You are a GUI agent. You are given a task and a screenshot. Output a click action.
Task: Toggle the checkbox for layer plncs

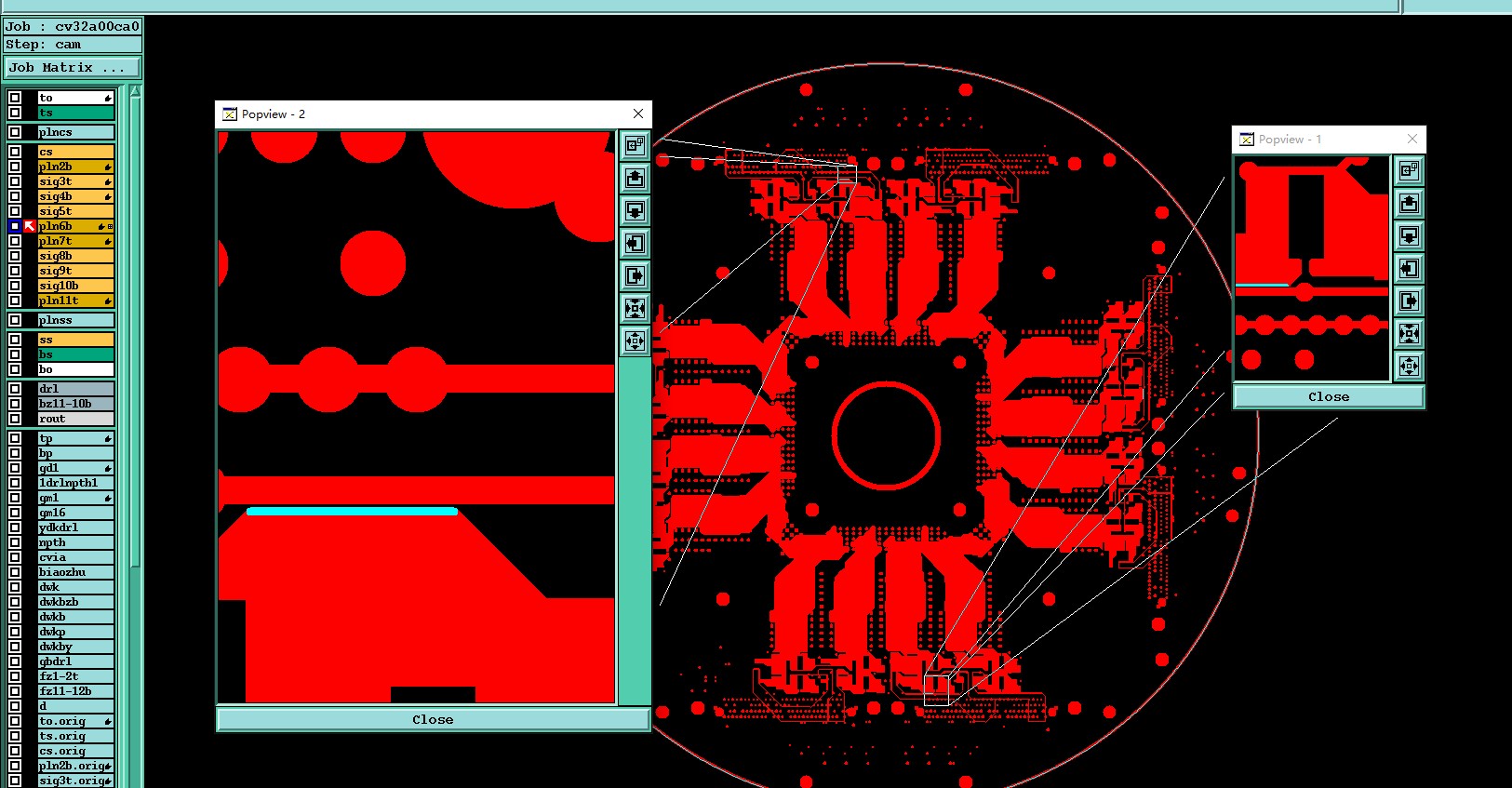click(15, 132)
